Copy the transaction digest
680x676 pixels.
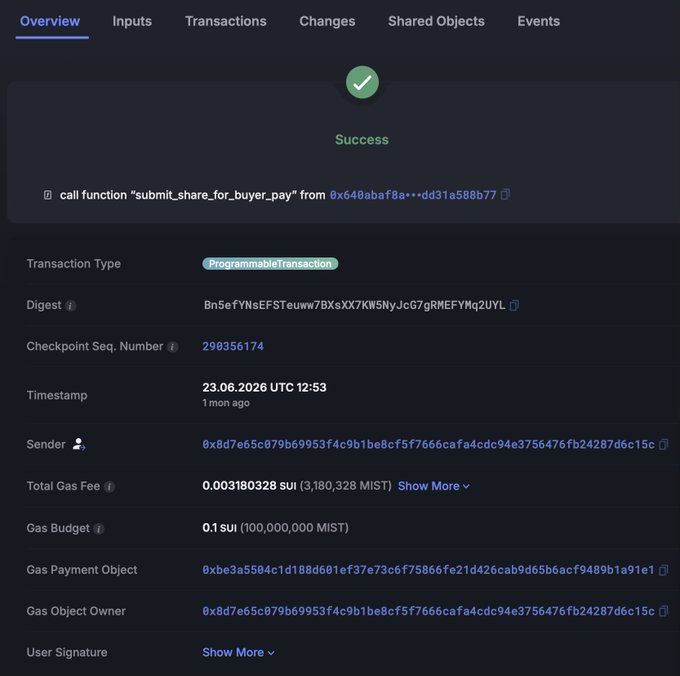click(514, 305)
